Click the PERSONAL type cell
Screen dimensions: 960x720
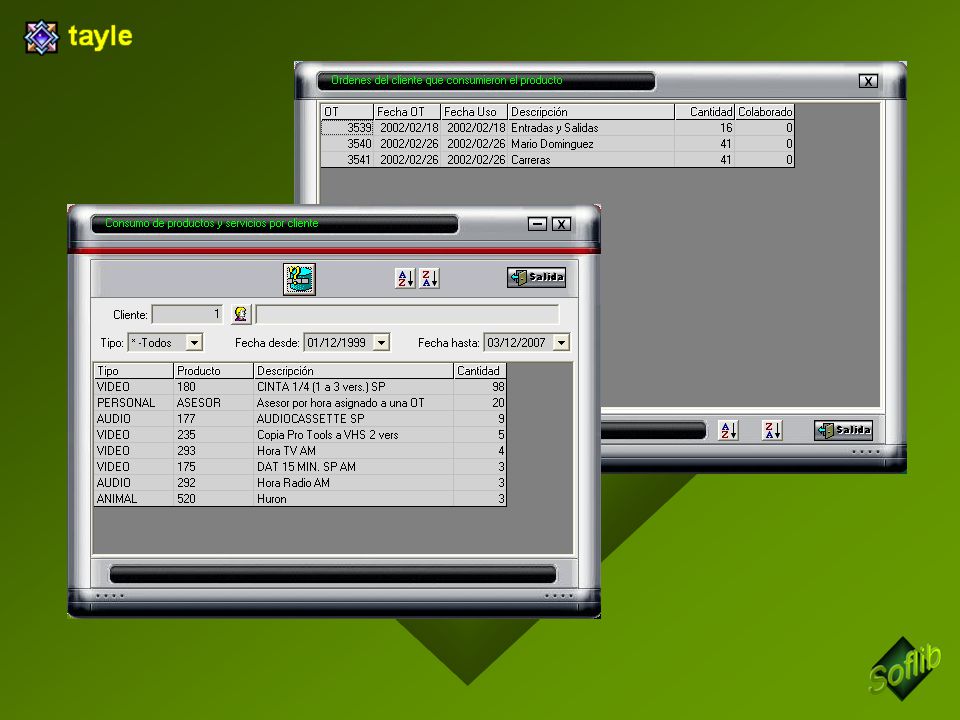tap(133, 403)
